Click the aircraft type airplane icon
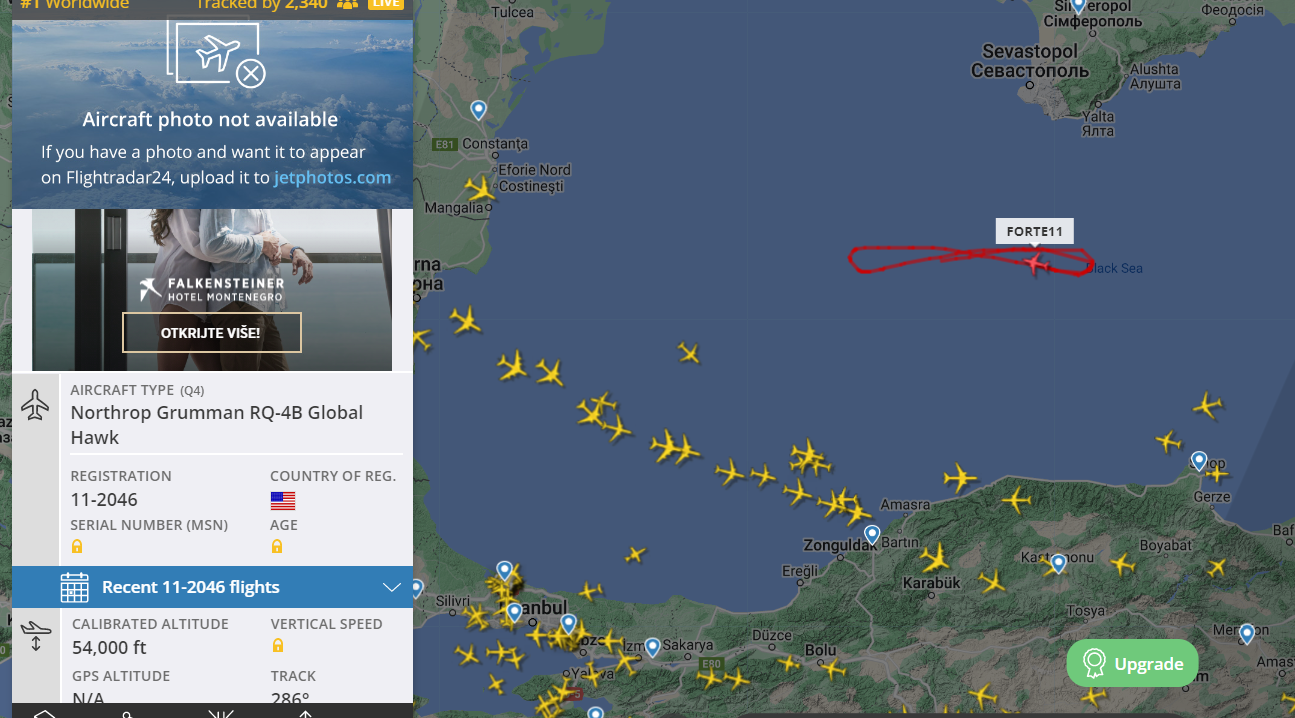 [36, 406]
